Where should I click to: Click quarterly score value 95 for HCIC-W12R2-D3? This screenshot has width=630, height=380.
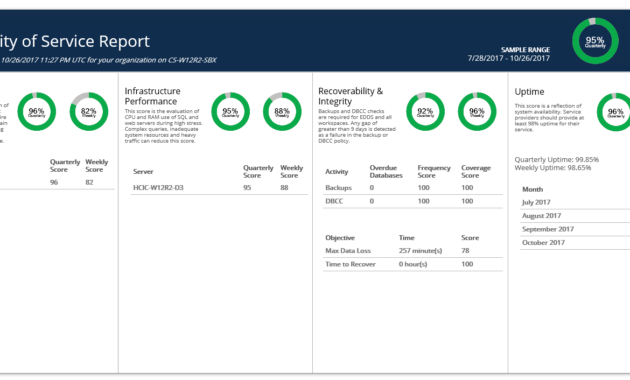(x=247, y=188)
